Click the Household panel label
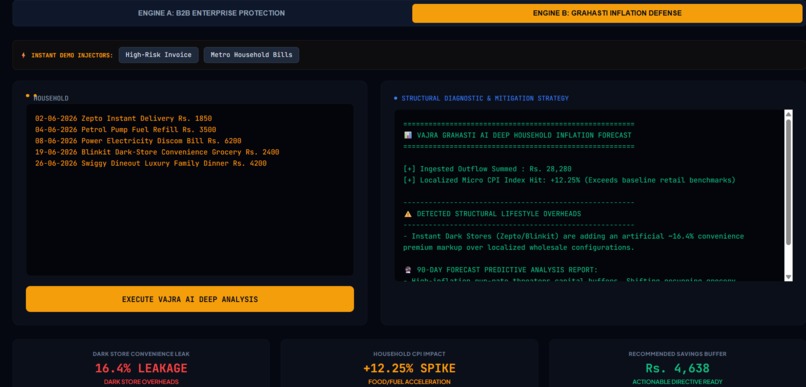806x387 pixels. pyautogui.click(x=51, y=98)
